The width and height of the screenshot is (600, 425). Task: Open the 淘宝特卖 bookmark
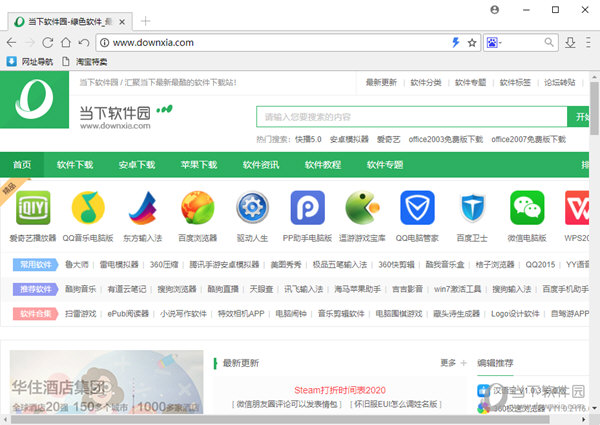pos(85,62)
